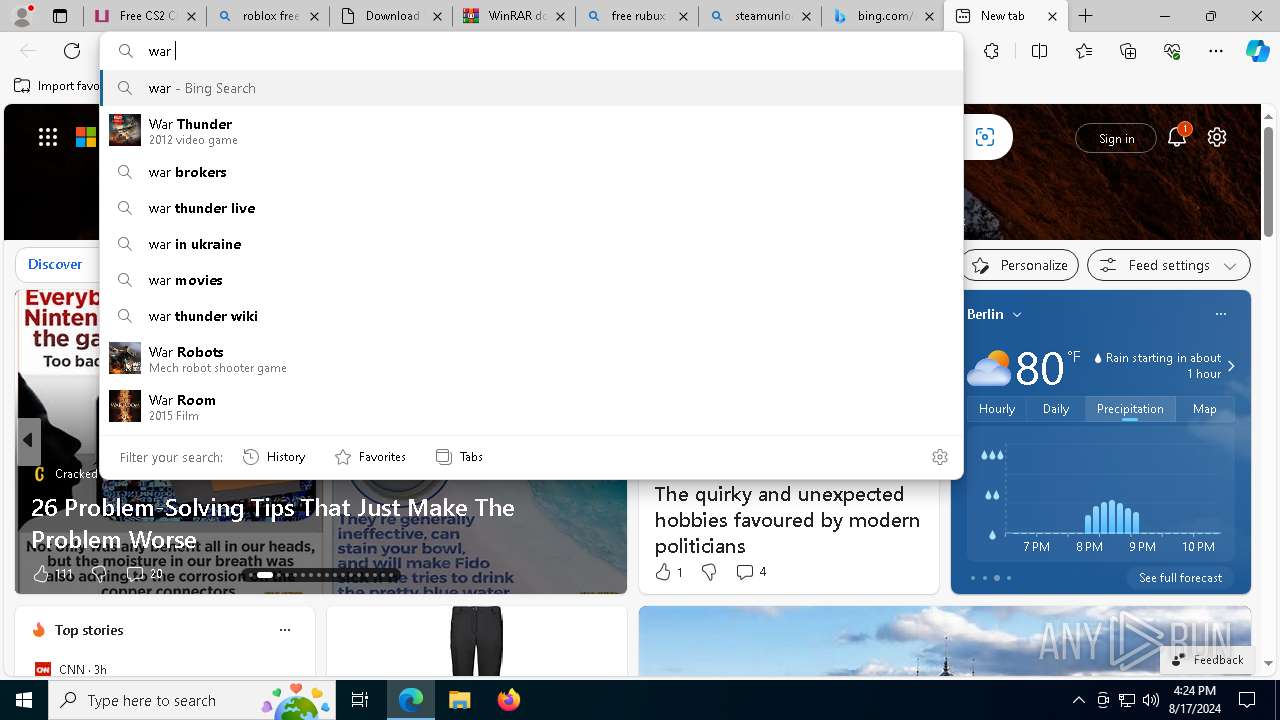
Task: Launch Firefox from taskbar
Action: click(x=508, y=700)
